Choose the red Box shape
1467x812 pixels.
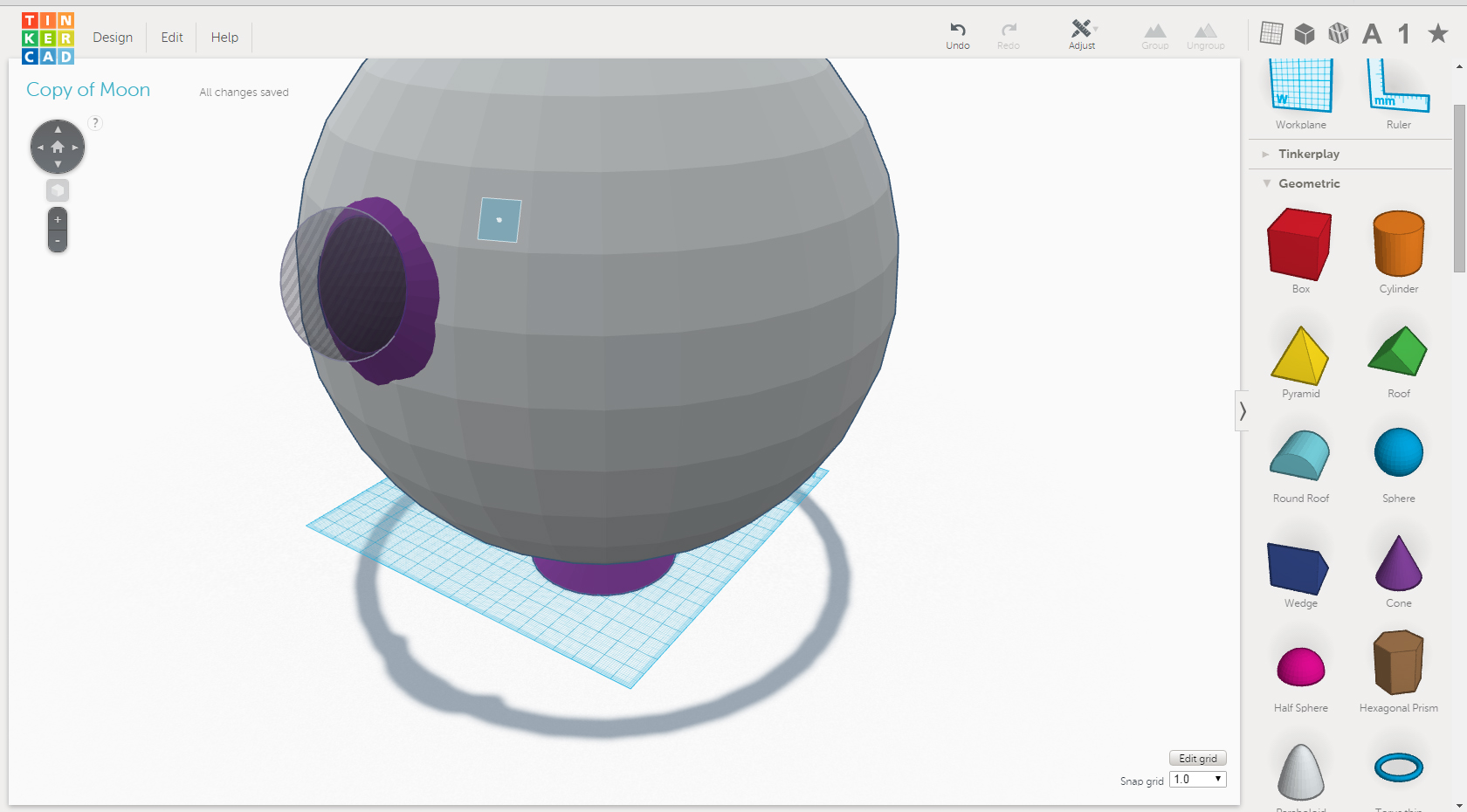click(x=1300, y=244)
